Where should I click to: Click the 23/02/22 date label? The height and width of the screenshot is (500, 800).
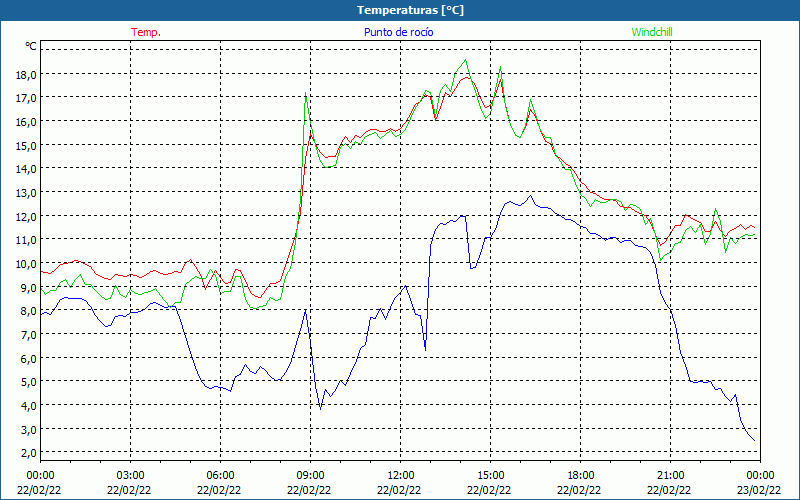point(759,490)
